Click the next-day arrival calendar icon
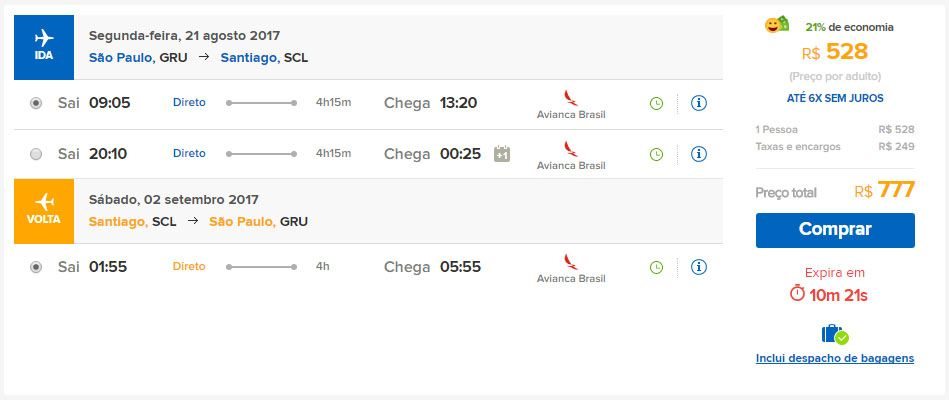This screenshot has width=949, height=400. point(502,154)
